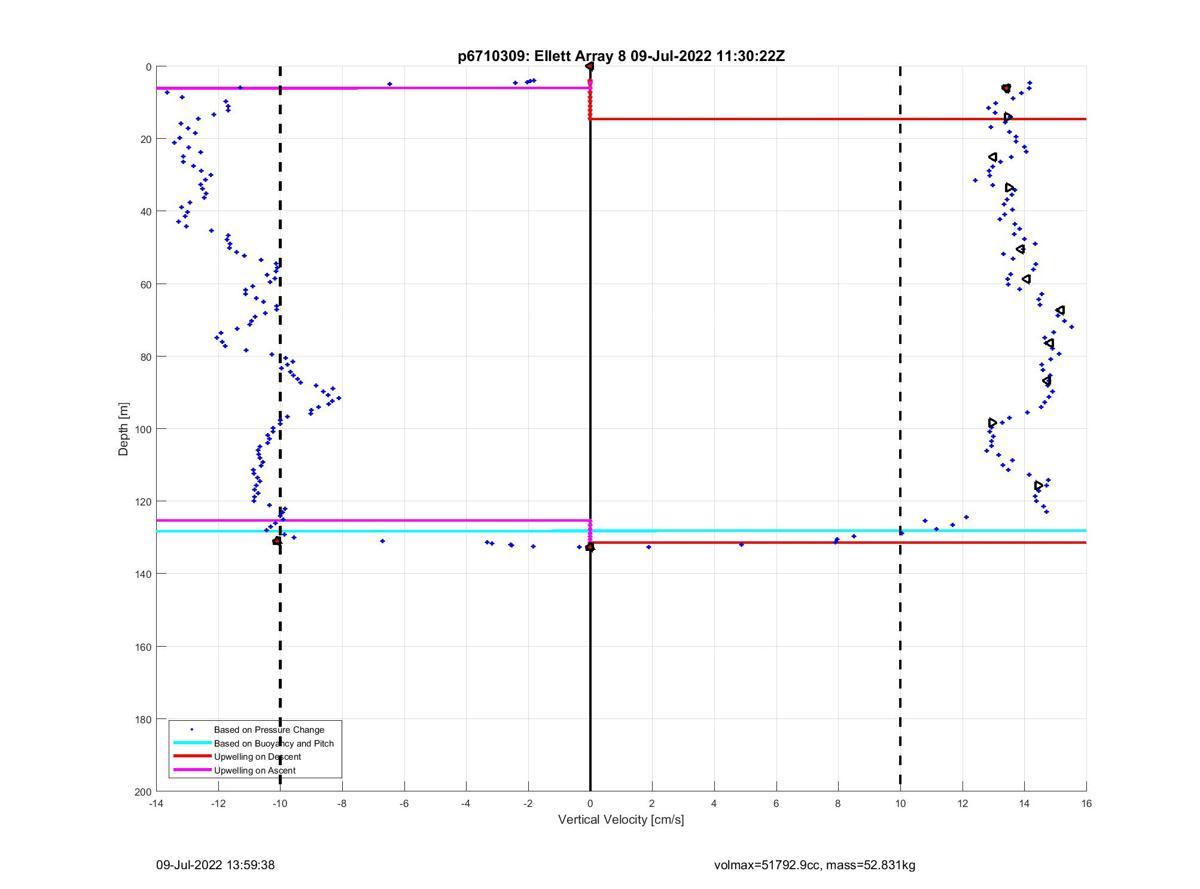Click the 'volmax=51792.9cc, mass=52.831kg' text

(814, 865)
